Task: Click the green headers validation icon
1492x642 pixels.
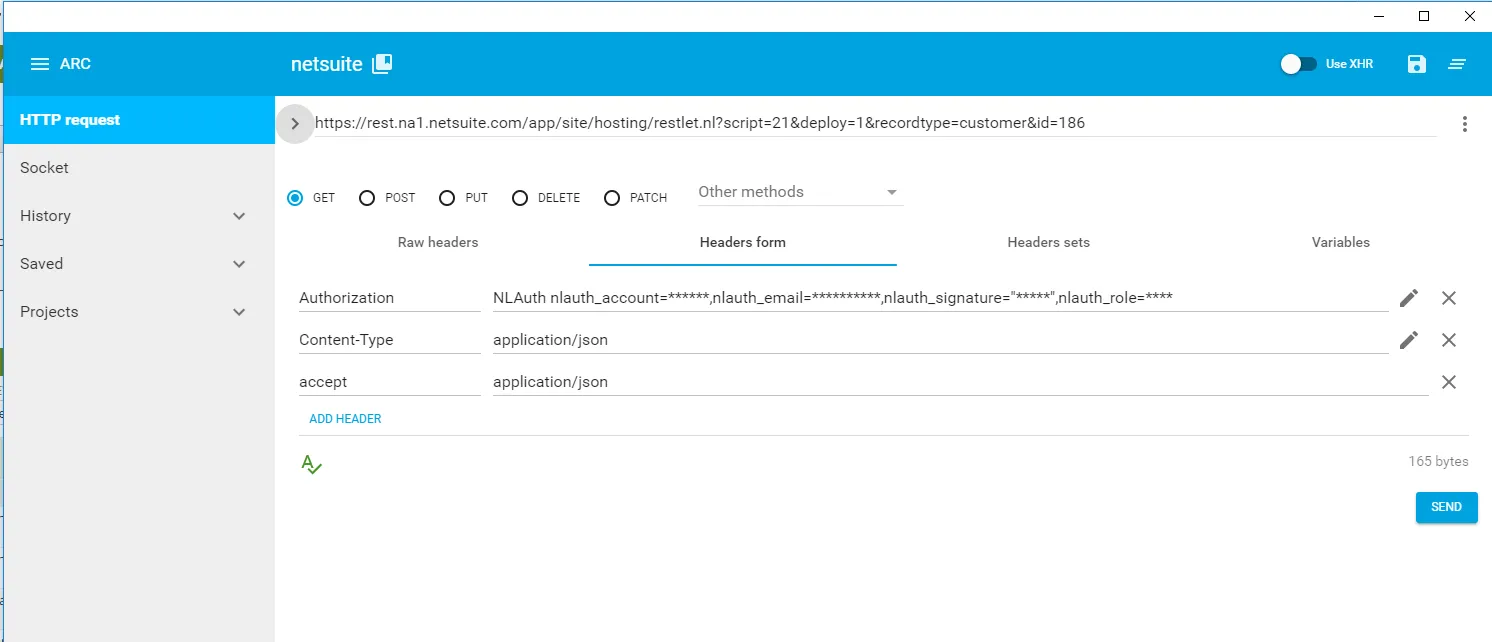Action: click(x=312, y=464)
